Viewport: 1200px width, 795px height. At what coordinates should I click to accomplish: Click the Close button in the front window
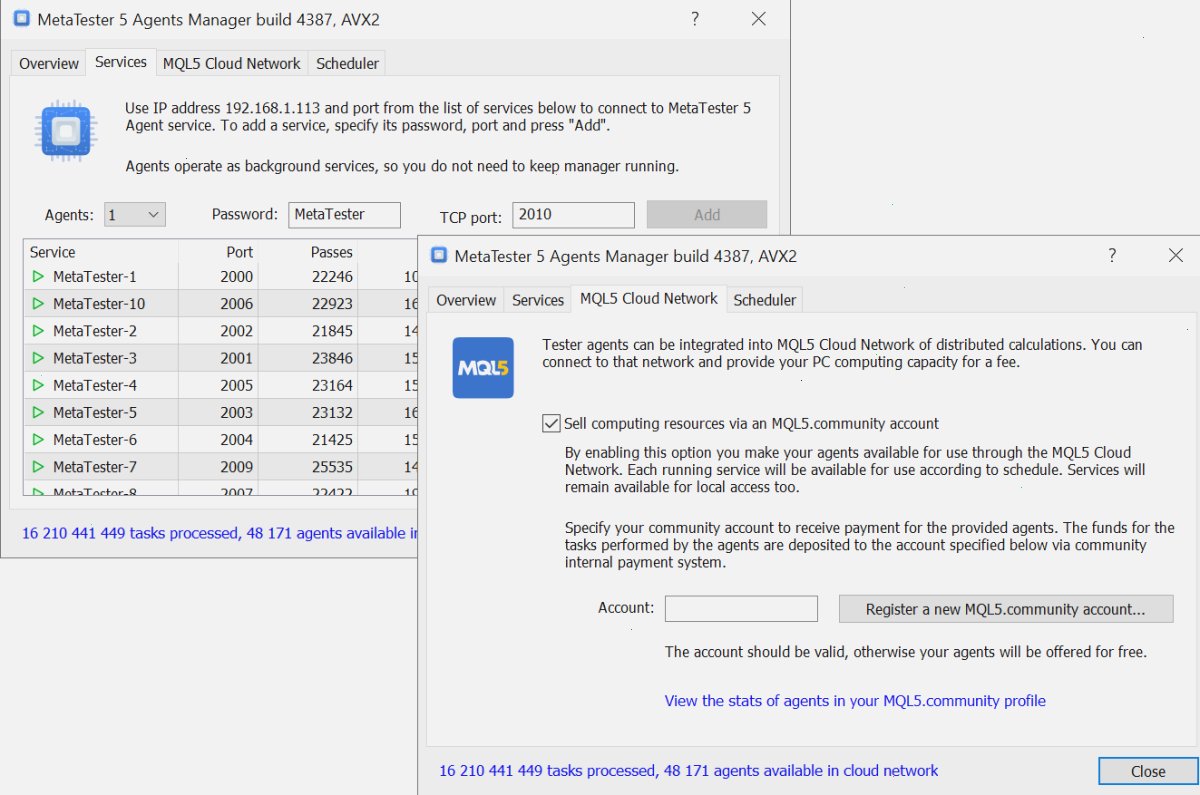(x=1148, y=771)
